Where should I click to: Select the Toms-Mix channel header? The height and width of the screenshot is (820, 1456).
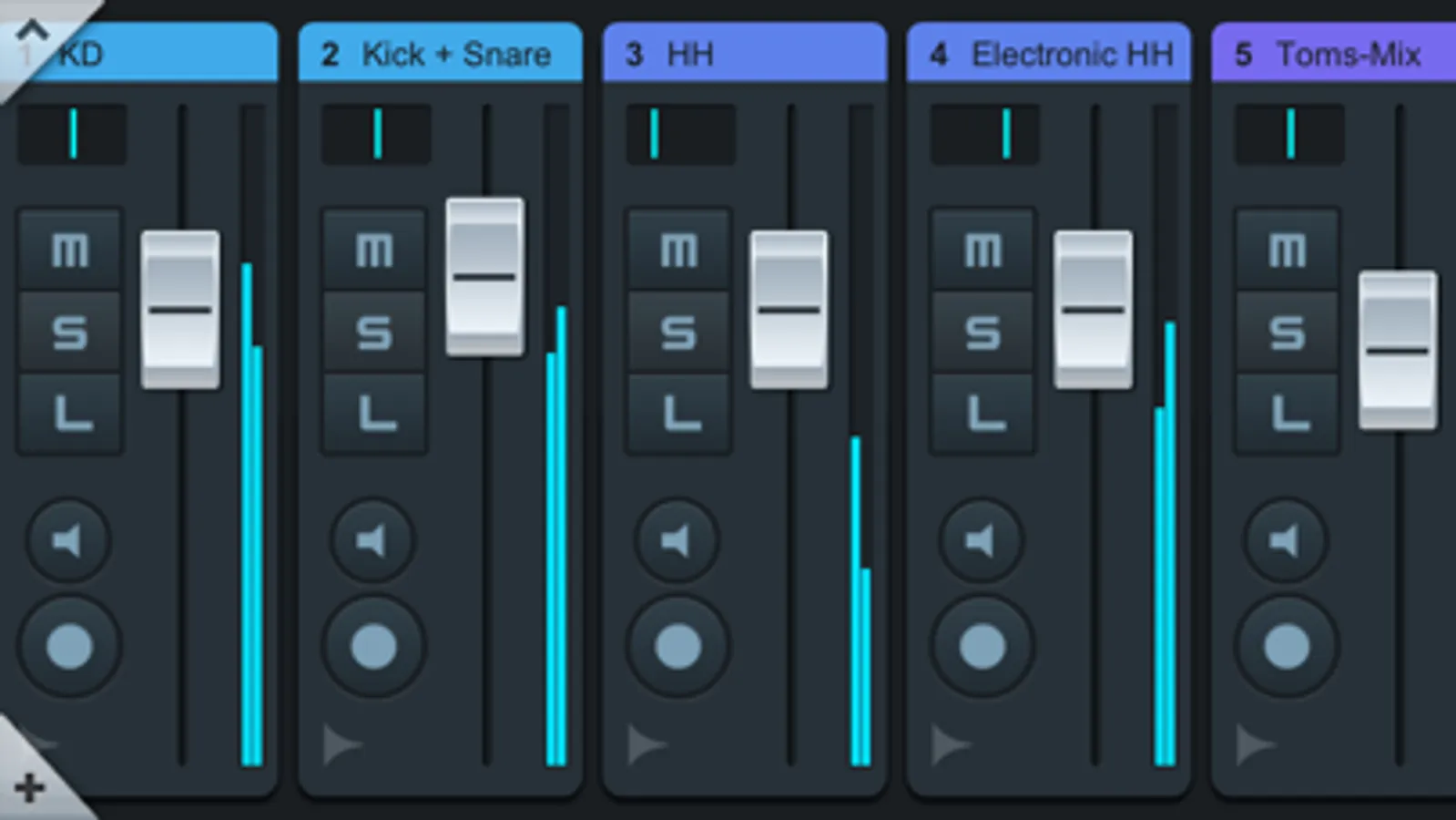coord(1334,54)
